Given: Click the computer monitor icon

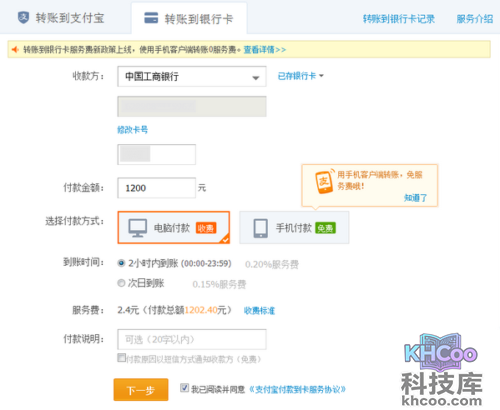Looking at the screenshot, I should tap(138, 228).
